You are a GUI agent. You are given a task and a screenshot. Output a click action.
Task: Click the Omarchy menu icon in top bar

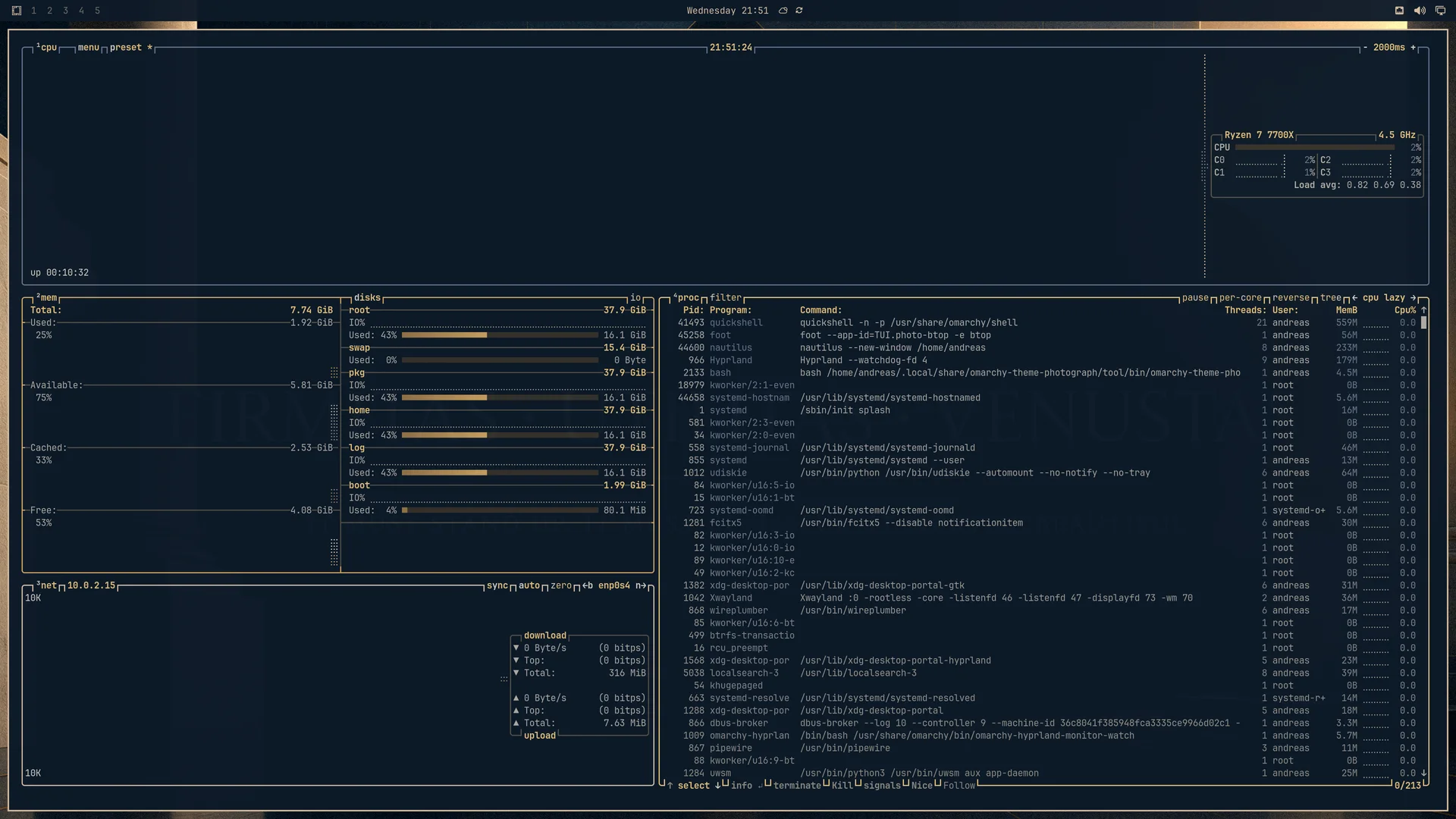[17, 11]
